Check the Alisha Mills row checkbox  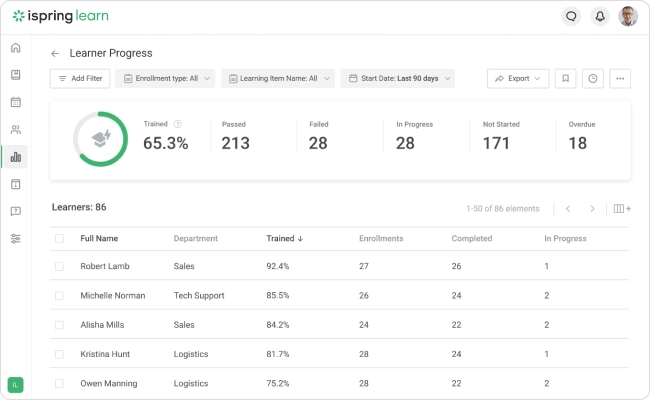pos(59,325)
